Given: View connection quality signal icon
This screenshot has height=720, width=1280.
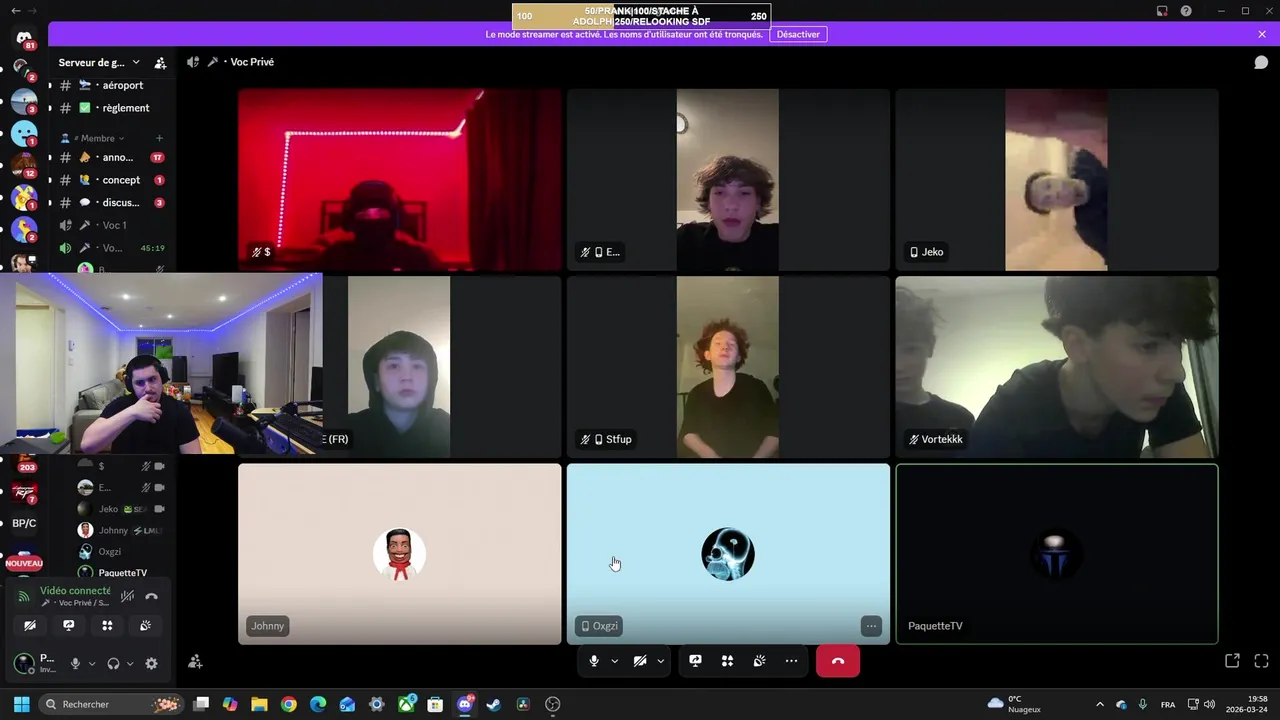Looking at the screenshot, I should [x=24, y=596].
